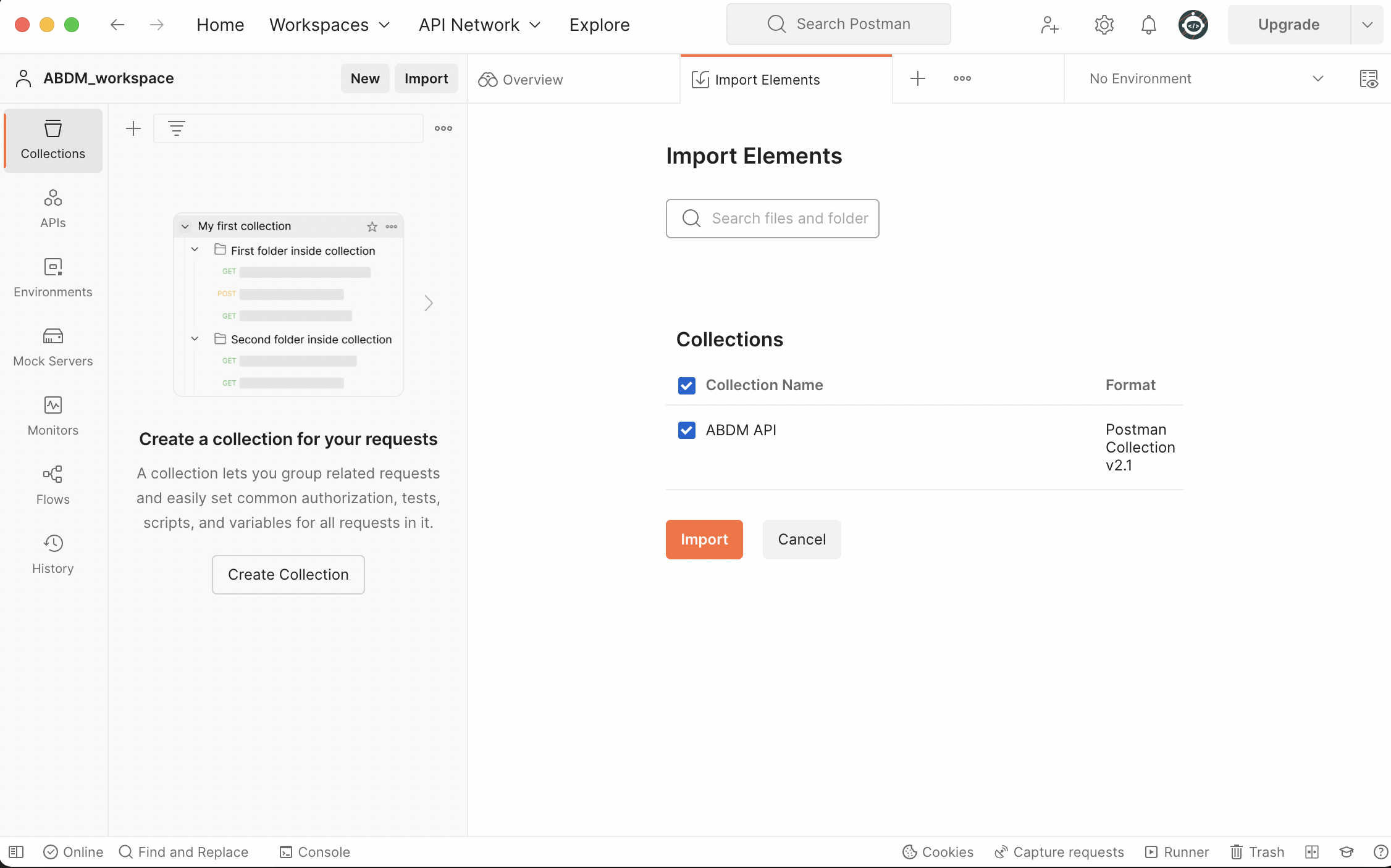
Task: Expand the API Network dropdown
Action: 480,25
